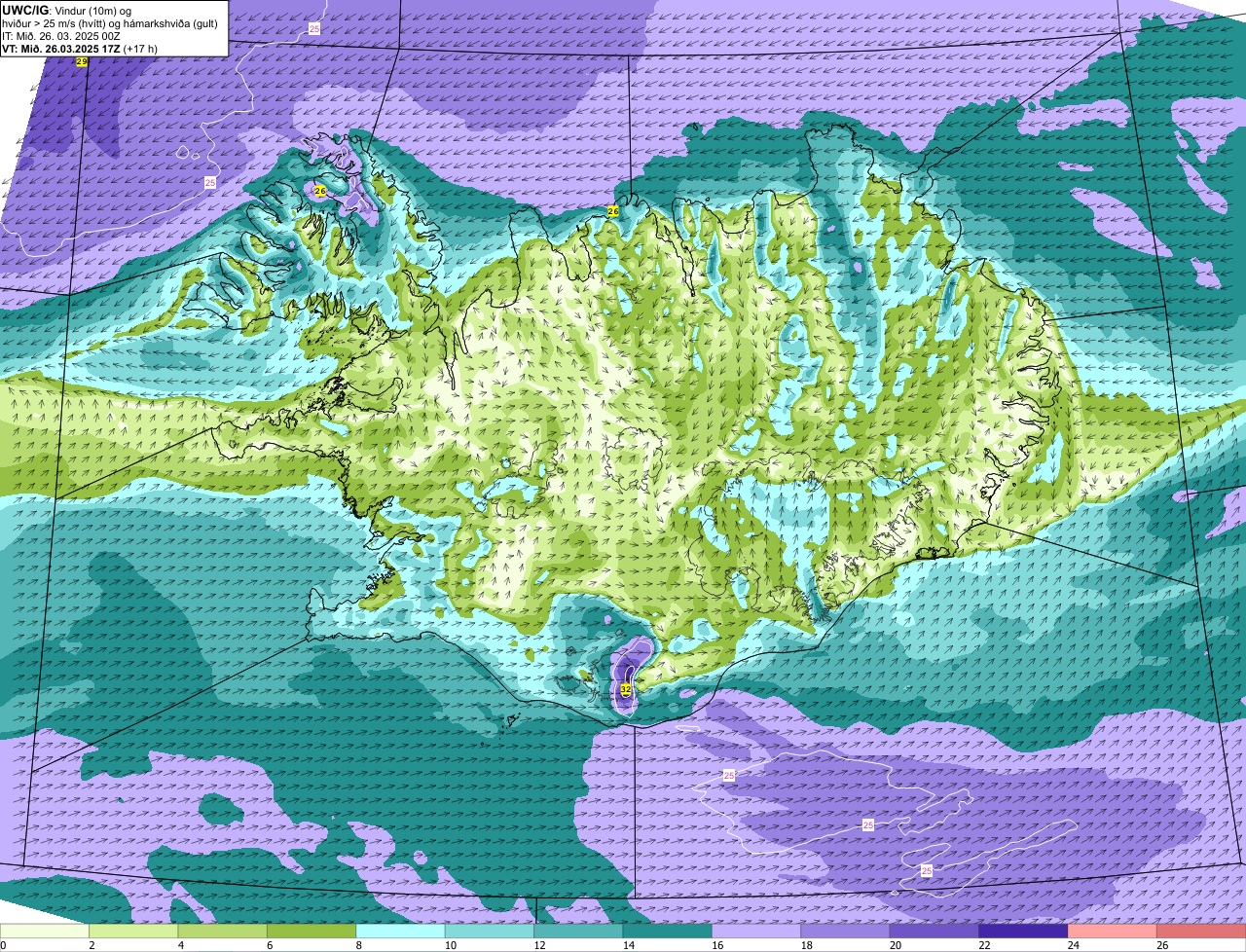The image size is (1246, 952).
Task: Select the 2–4 m/s light yellow-green legend swatch
Action: 133,931
